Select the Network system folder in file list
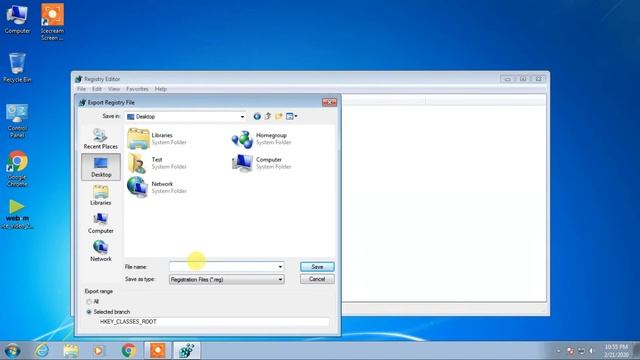The height and width of the screenshot is (360, 640). coord(157,187)
